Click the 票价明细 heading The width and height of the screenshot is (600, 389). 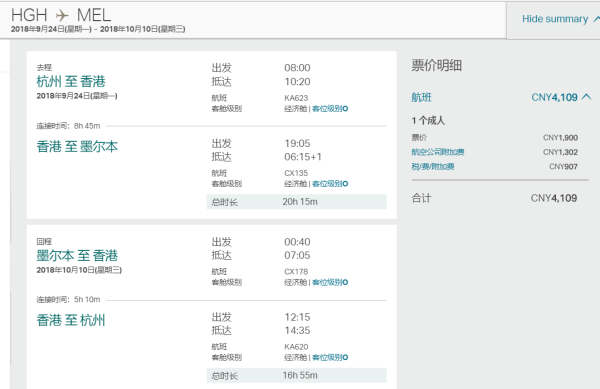pos(437,65)
